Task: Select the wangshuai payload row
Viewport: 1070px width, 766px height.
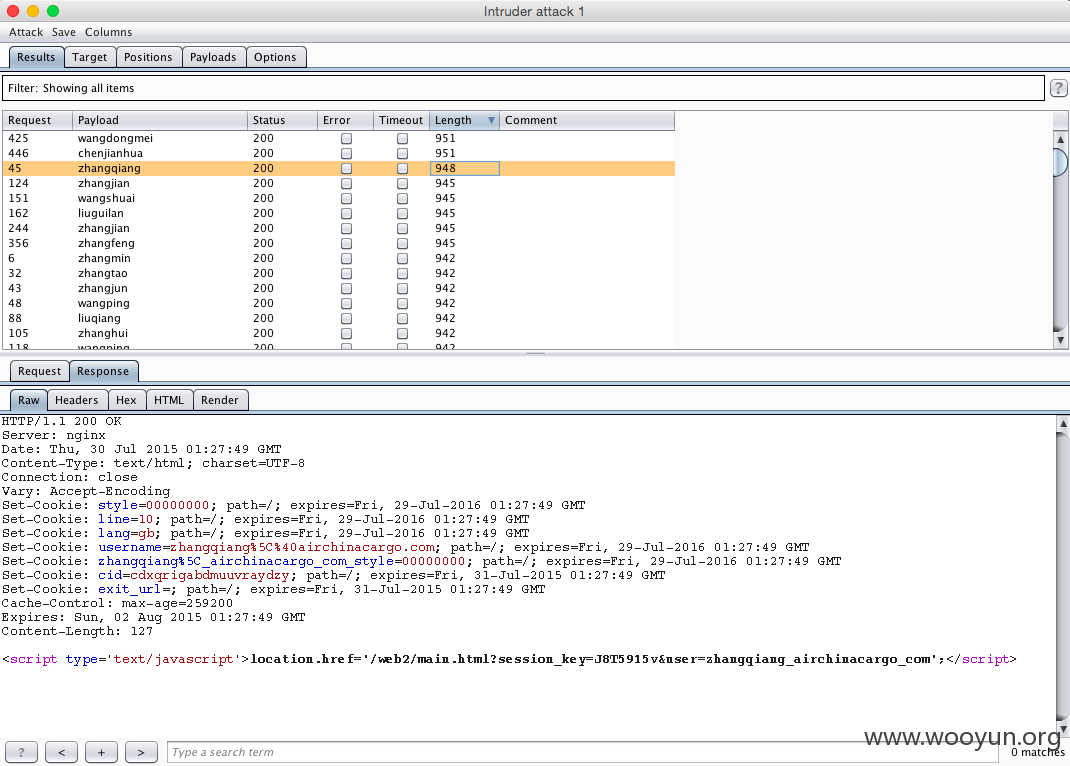Action: point(338,198)
